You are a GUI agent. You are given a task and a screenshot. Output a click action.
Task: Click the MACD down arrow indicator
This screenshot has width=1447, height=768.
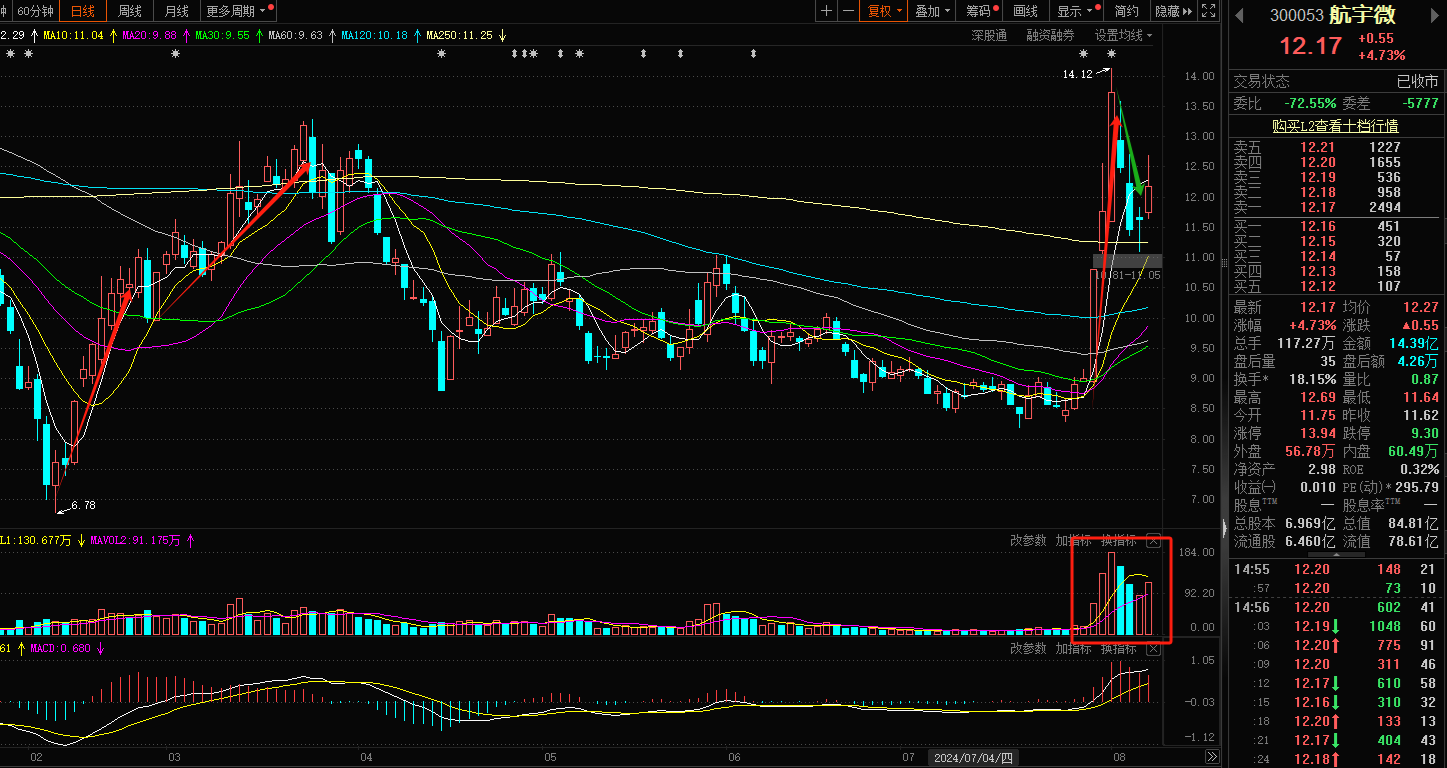click(100, 649)
